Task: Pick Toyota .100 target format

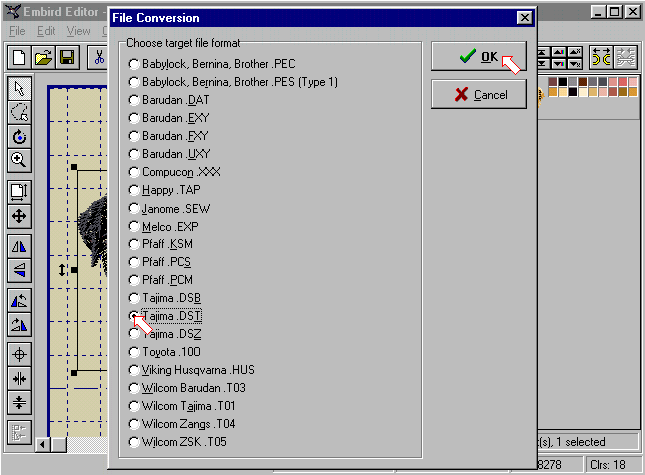Action: point(165,352)
